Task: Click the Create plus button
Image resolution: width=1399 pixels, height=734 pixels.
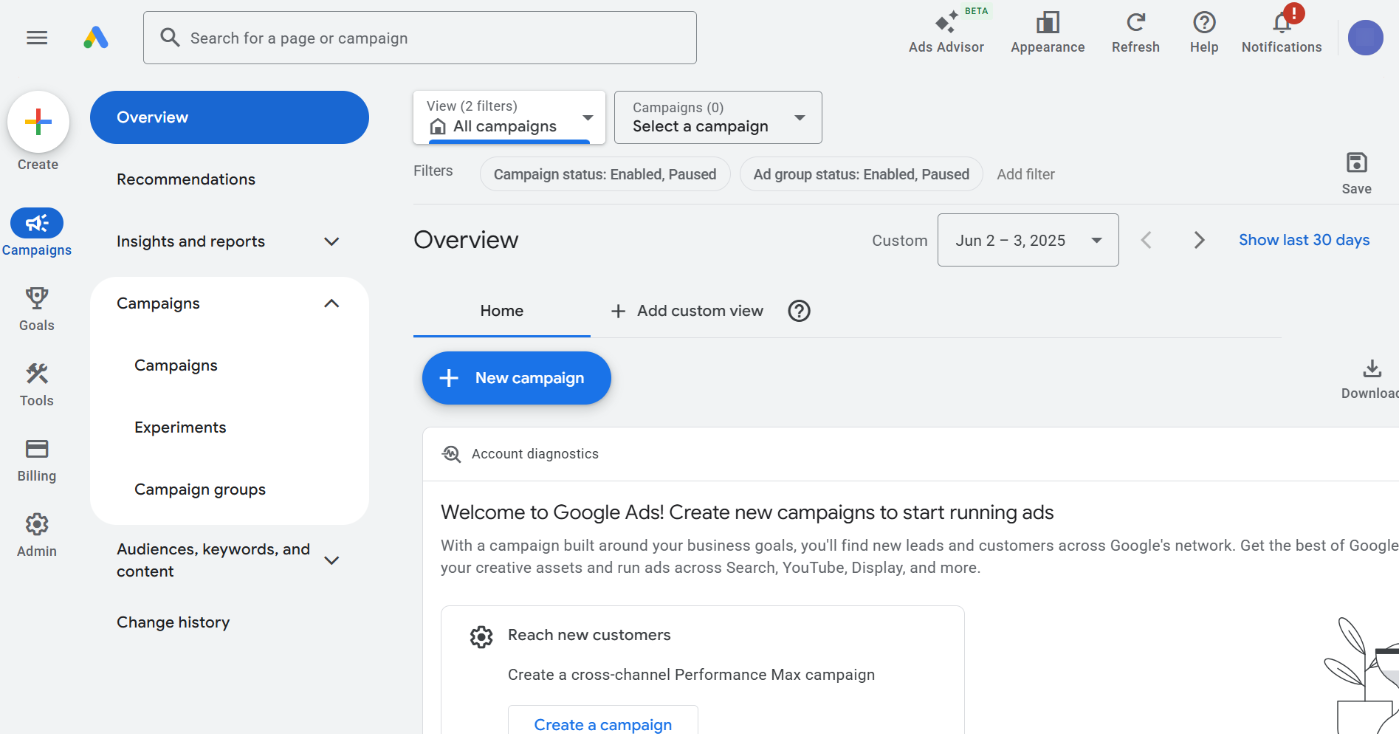Action: [38, 122]
